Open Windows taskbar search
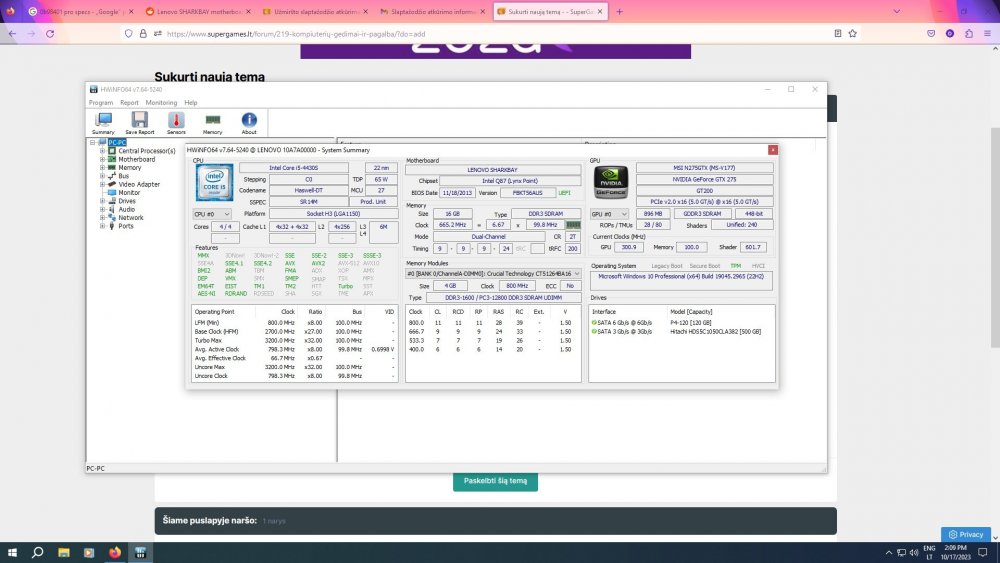Viewport: 1000px width, 563px height. (x=38, y=553)
